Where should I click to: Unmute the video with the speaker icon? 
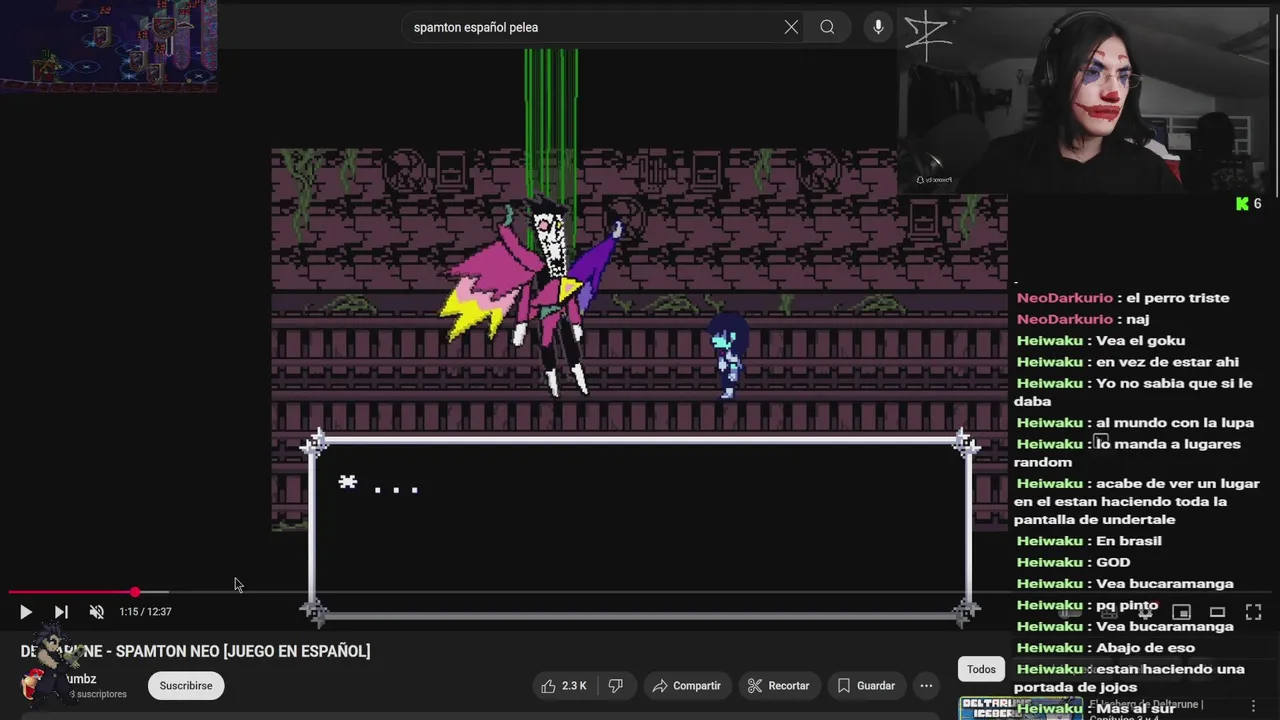[x=97, y=612]
